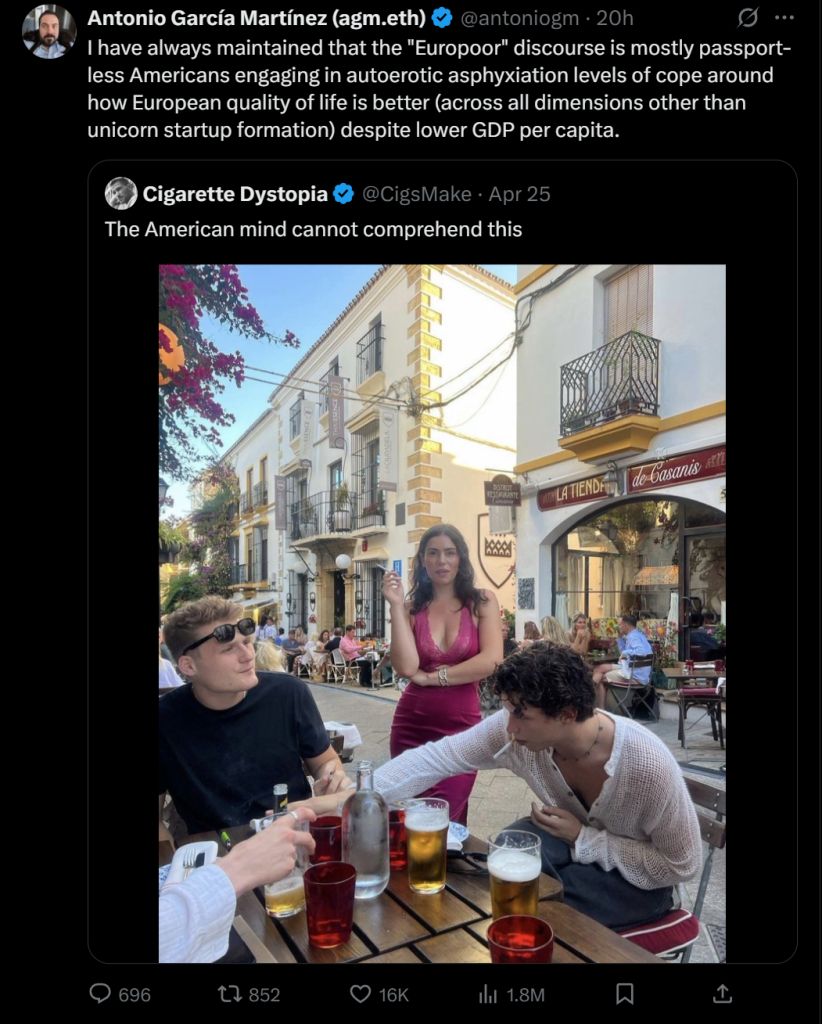Like the post with the heart icon

(x=360, y=994)
